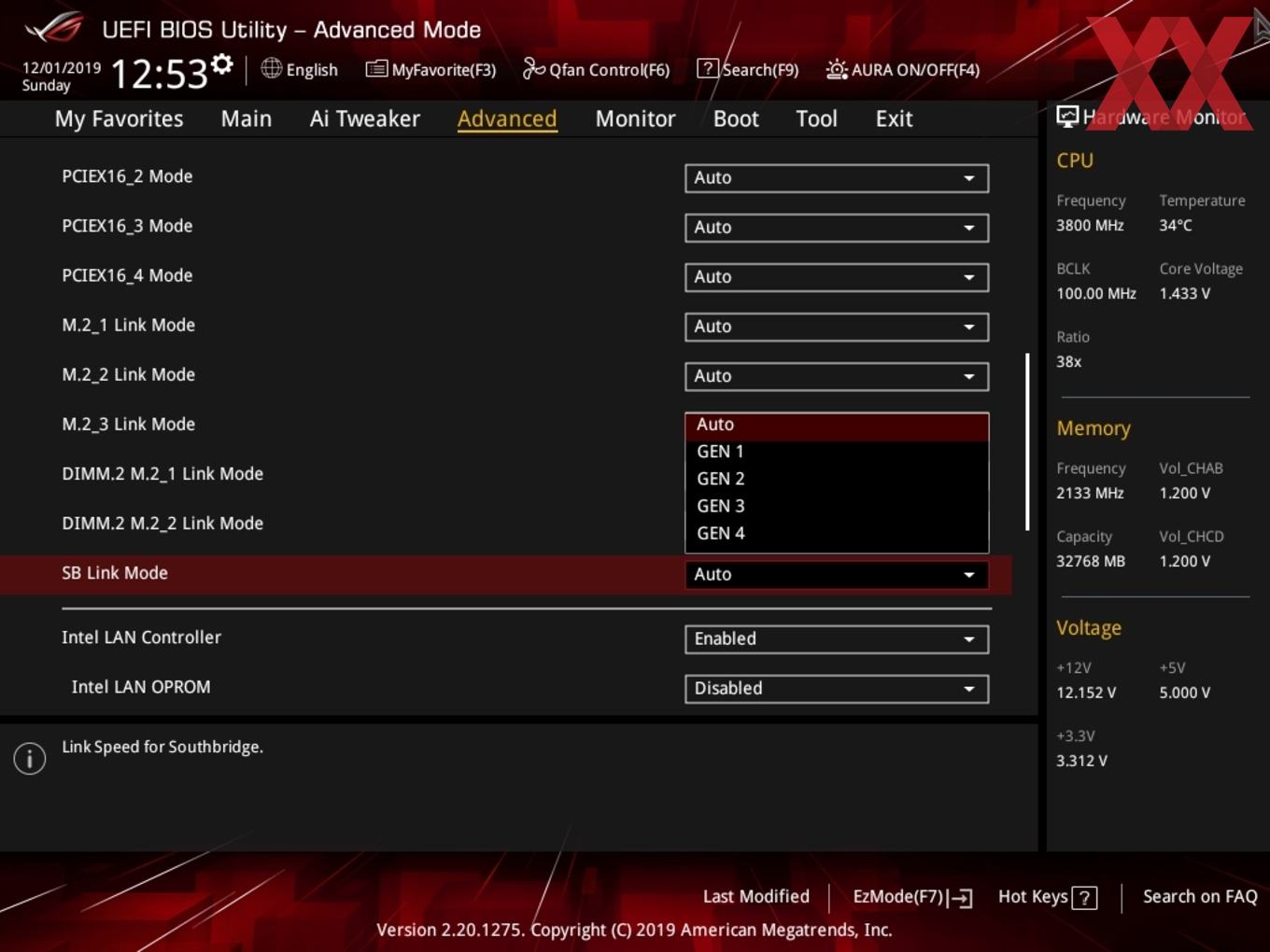1270x952 pixels.
Task: Click the settings gear next to the clock
Action: tap(221, 64)
